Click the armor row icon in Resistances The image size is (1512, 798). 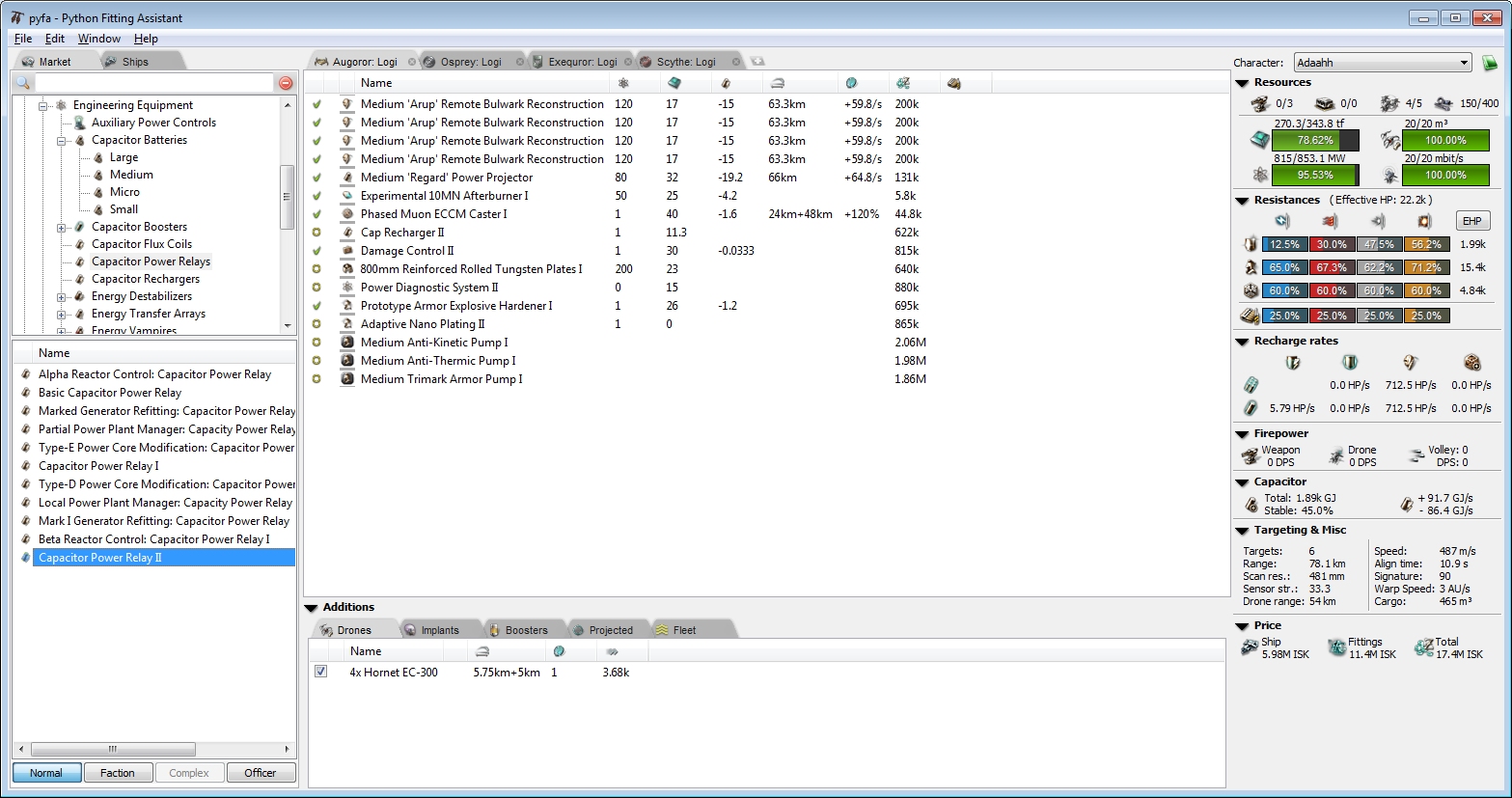pyautogui.click(x=1251, y=267)
